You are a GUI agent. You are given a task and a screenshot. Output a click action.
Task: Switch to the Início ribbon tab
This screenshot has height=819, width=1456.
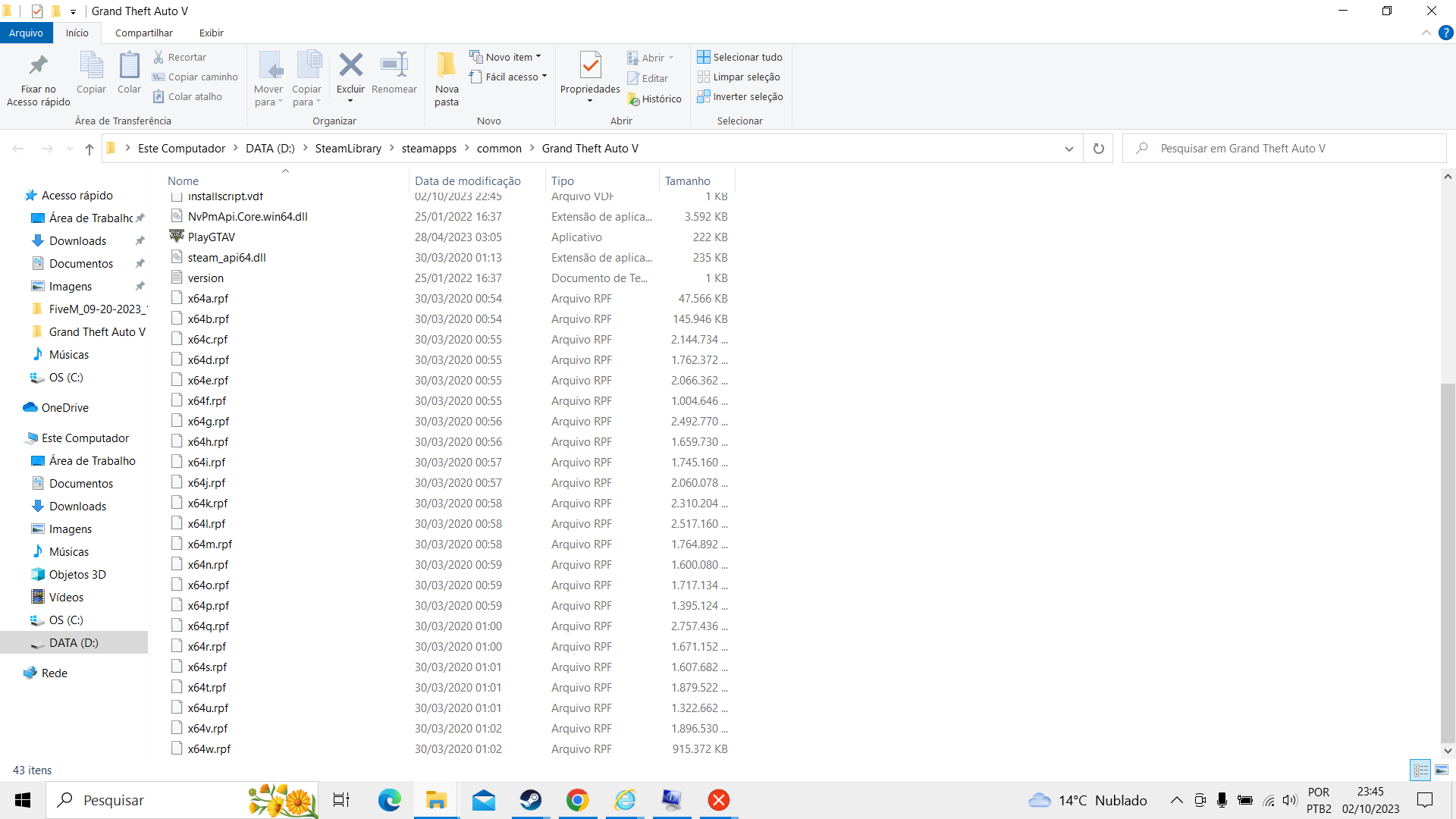[x=77, y=33]
